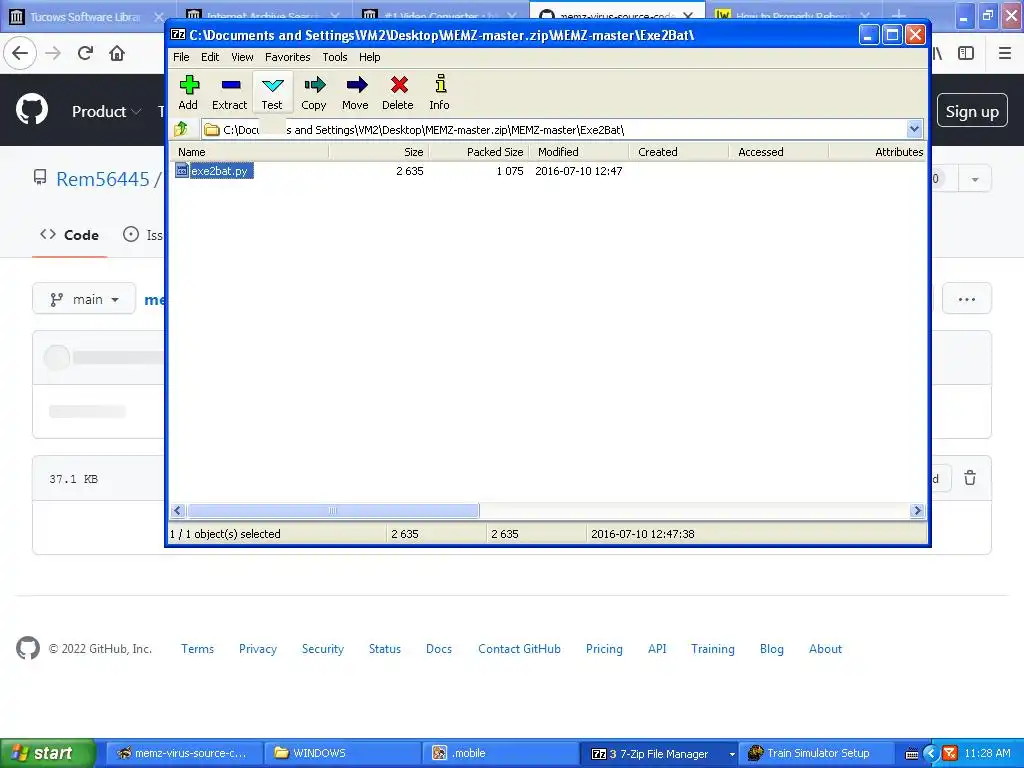Switch to Tucows Software Library tab
Screen dimensions: 1024x768
(x=87, y=17)
